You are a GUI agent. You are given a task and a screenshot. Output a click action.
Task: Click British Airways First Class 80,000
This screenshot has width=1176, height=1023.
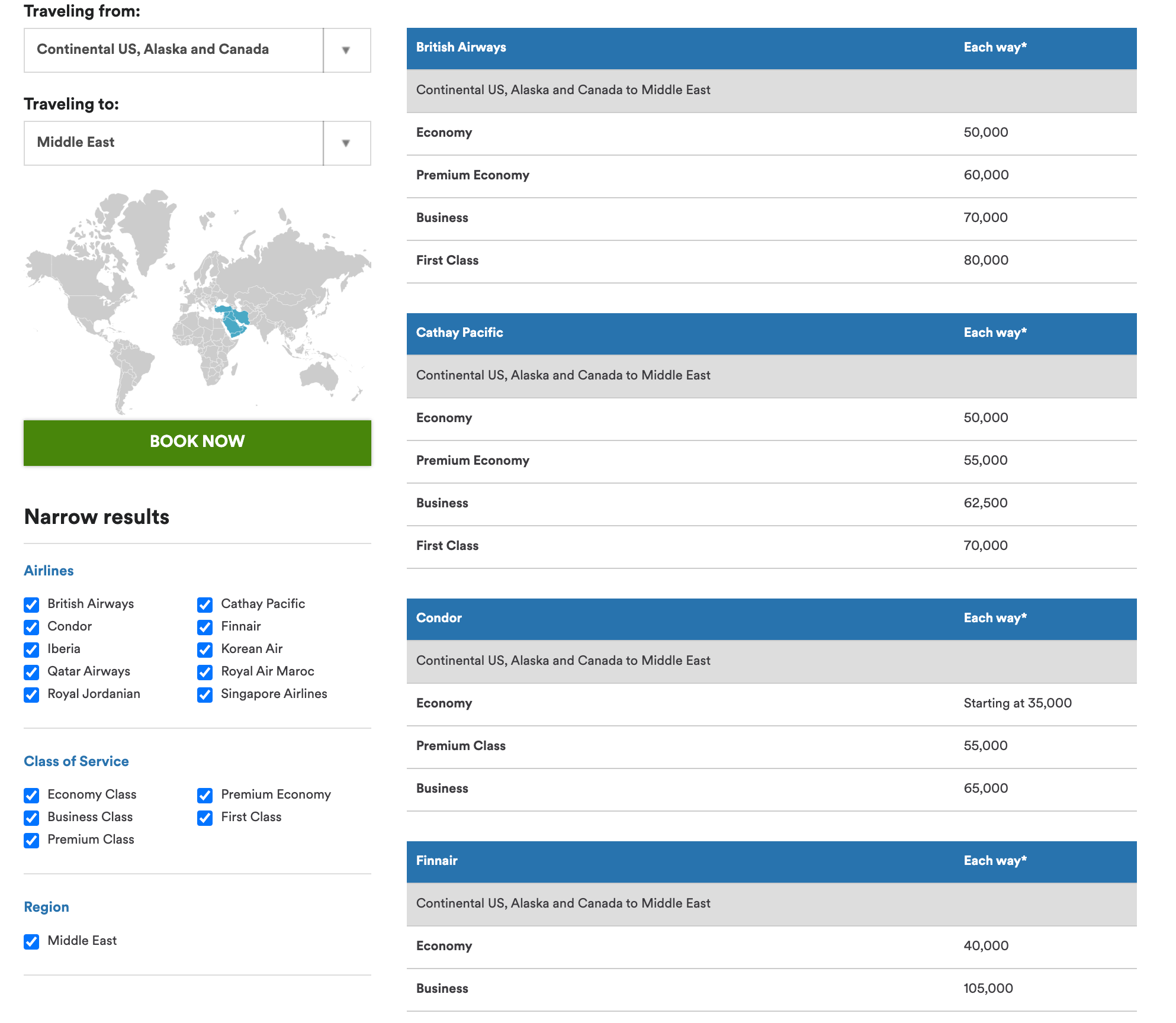point(986,260)
